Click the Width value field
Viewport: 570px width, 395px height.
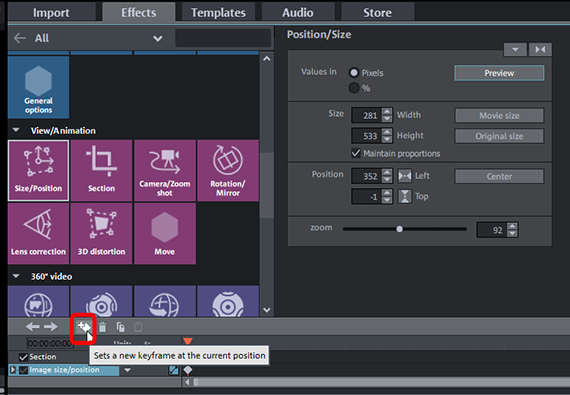pos(367,116)
